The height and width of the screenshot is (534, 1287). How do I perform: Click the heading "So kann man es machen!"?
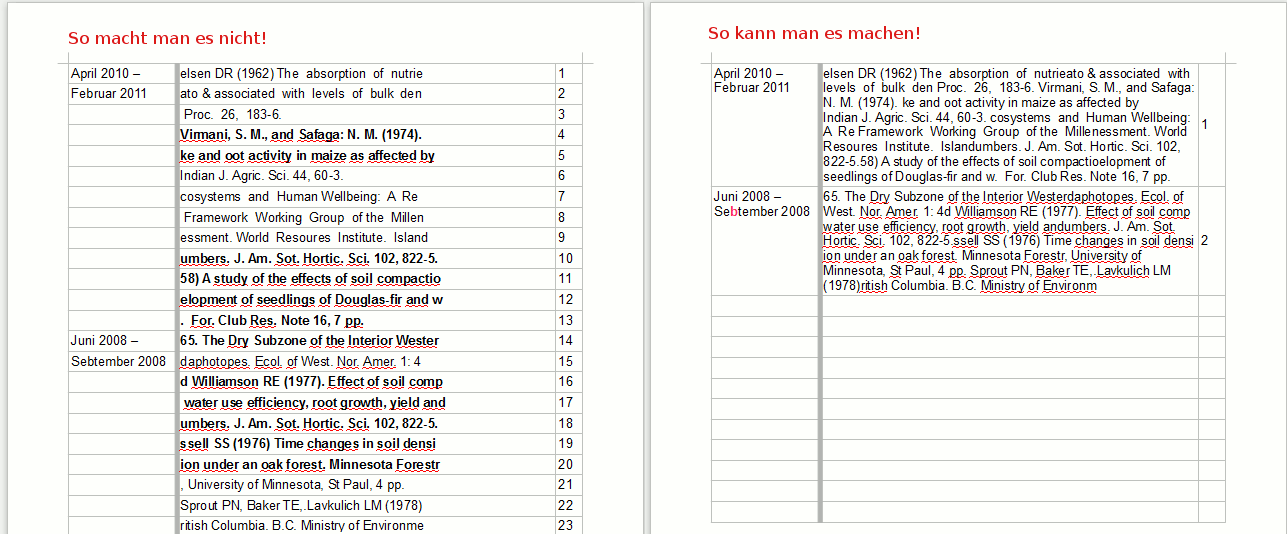tap(814, 34)
